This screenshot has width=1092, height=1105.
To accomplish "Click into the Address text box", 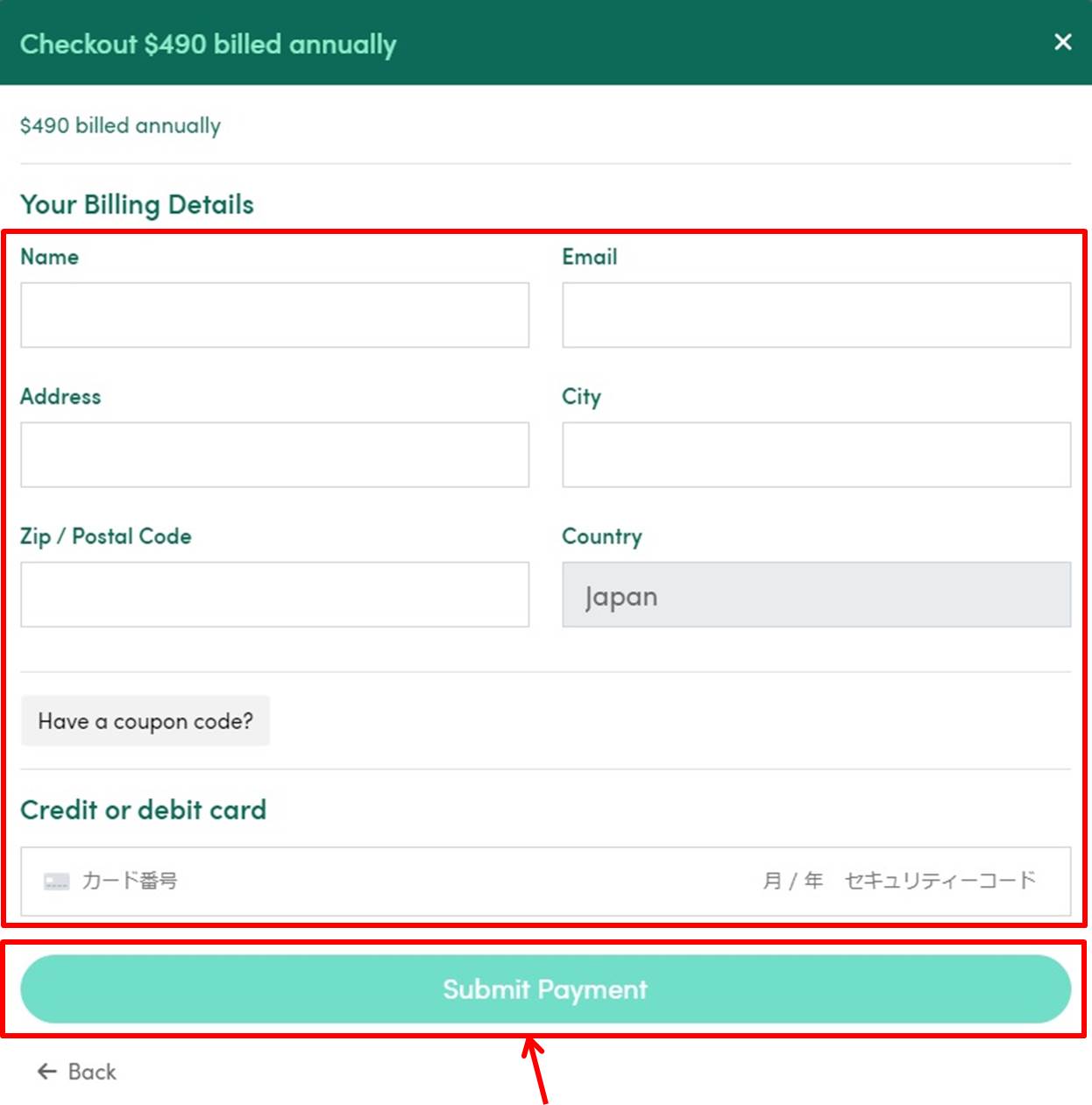I will 274,455.
